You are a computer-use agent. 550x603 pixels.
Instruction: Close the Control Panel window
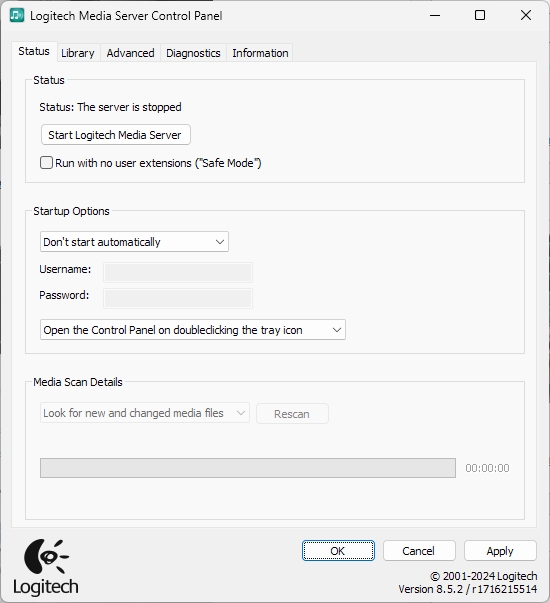pos(526,15)
